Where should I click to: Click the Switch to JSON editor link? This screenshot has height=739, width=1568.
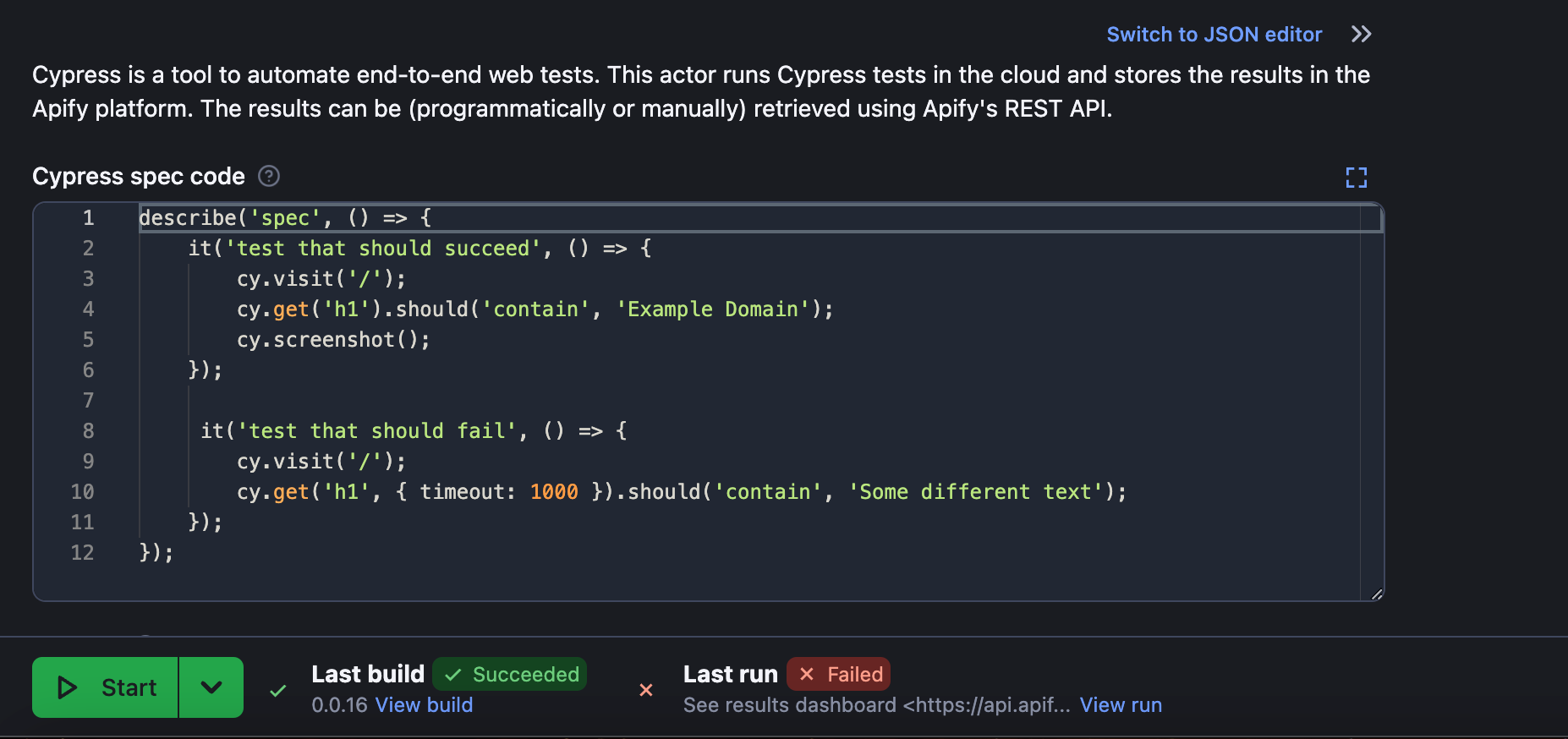[1214, 35]
